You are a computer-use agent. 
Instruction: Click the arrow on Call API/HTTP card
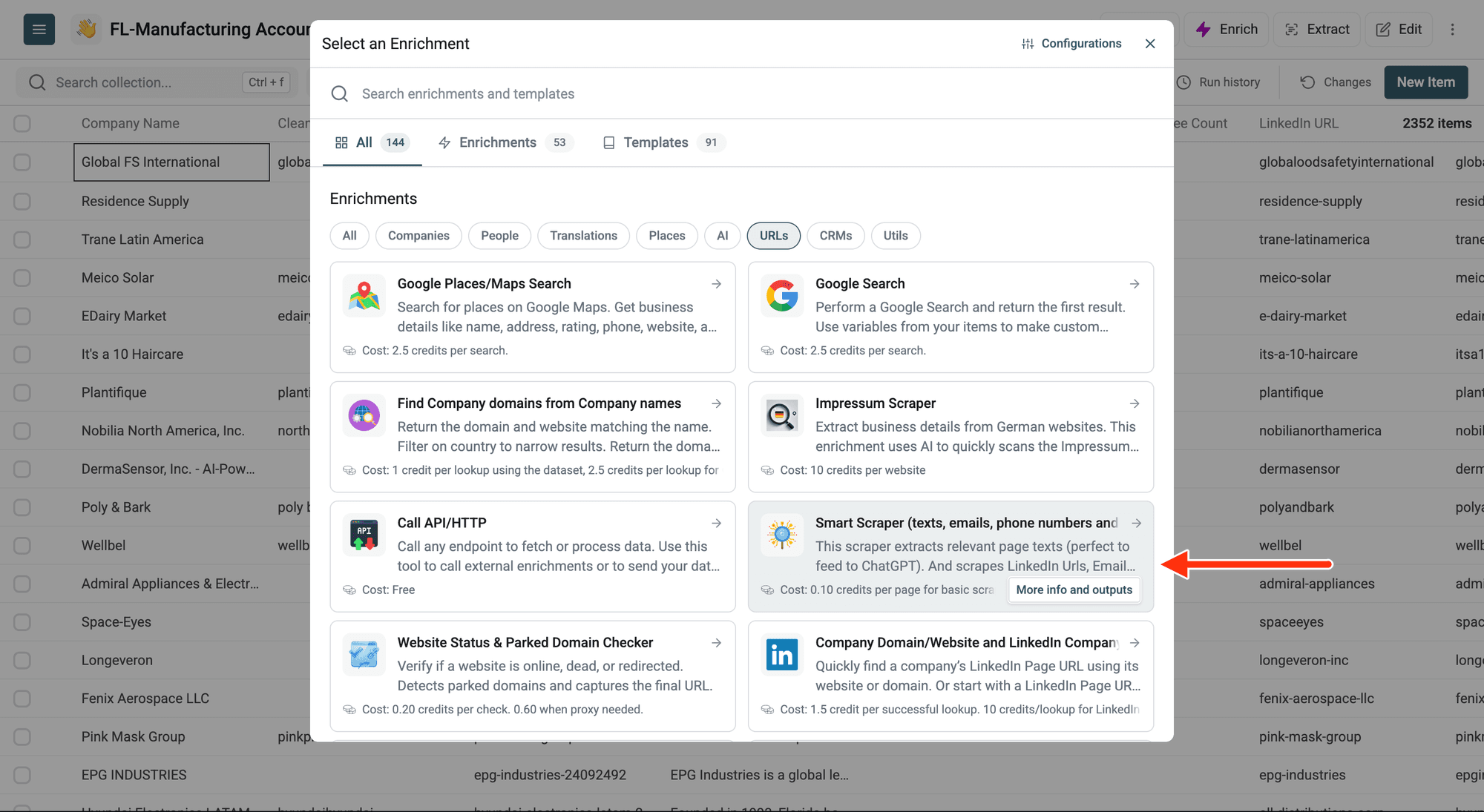(717, 523)
